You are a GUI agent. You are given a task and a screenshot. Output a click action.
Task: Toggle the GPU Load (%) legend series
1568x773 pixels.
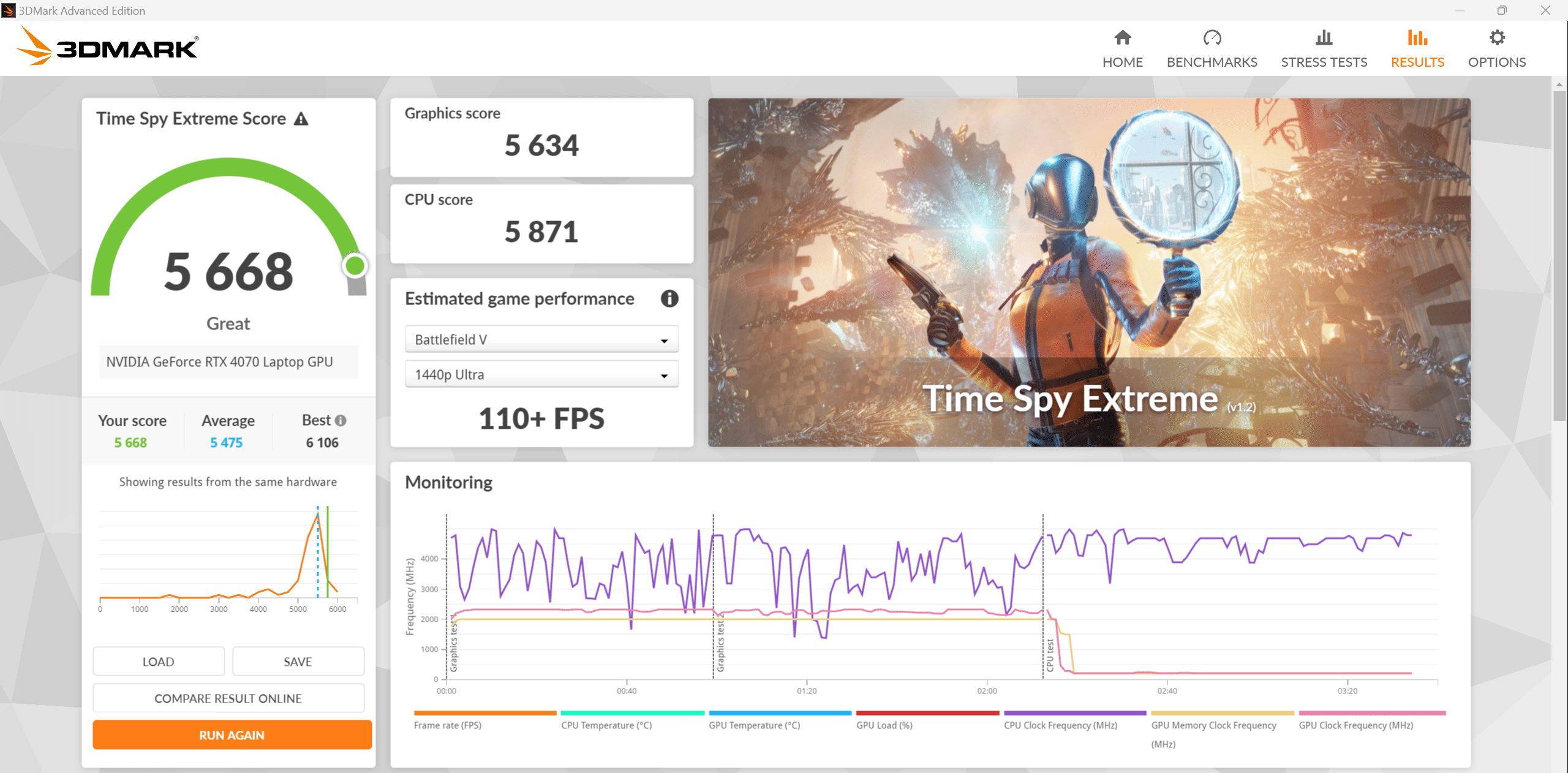click(x=884, y=725)
